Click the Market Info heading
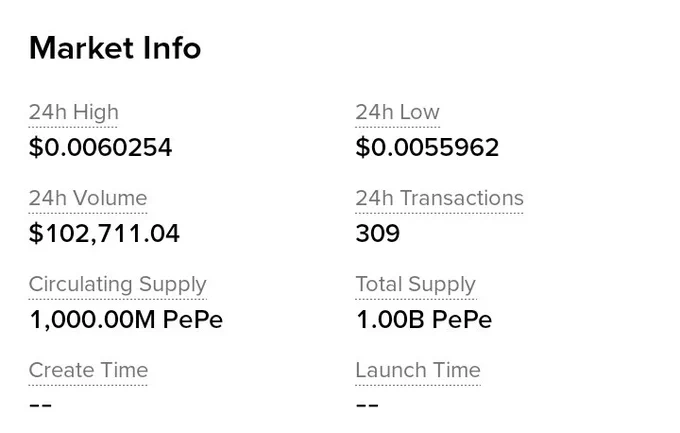Viewport: 680px width, 433px height. (x=115, y=48)
